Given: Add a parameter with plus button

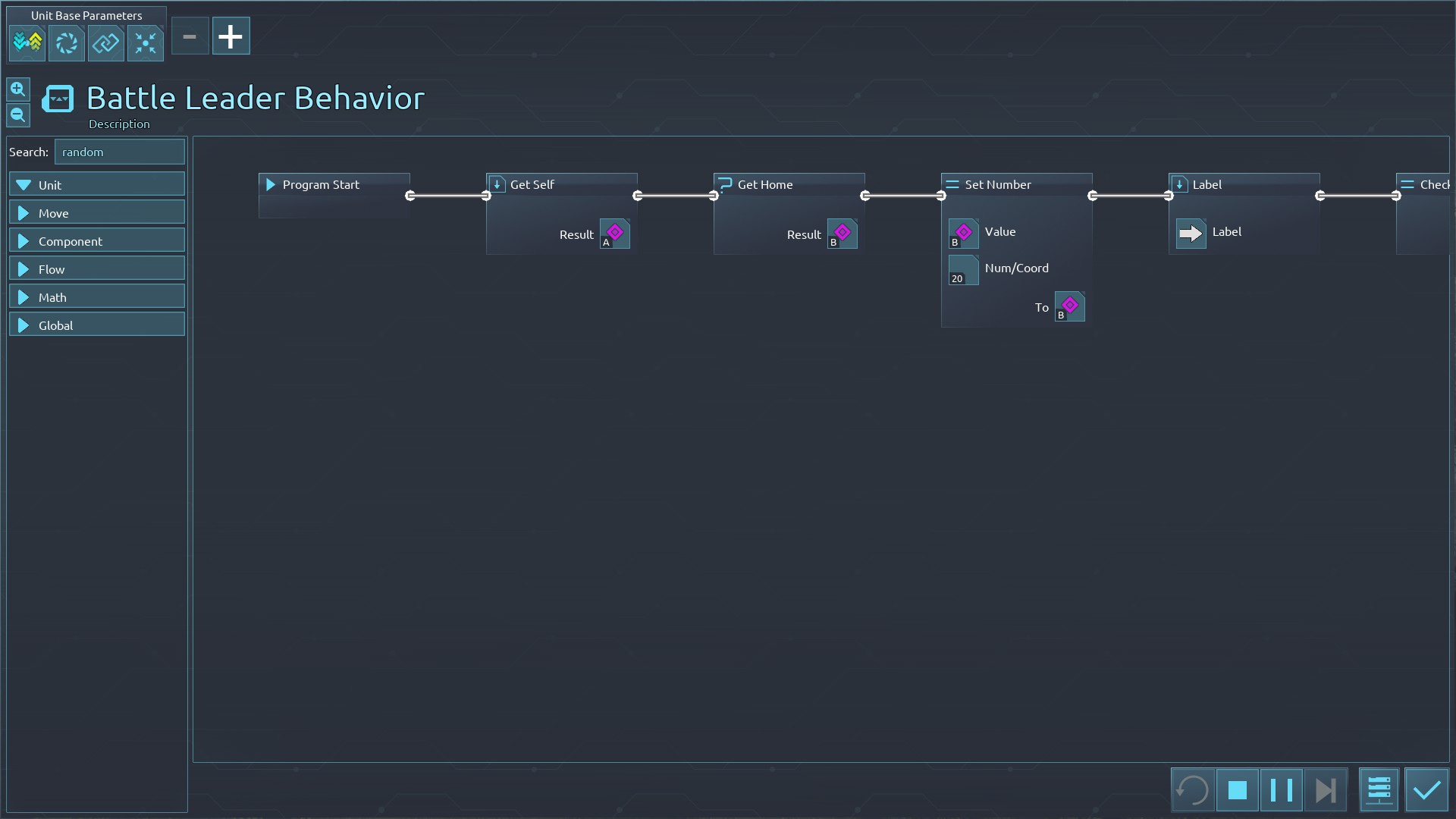Looking at the screenshot, I should [x=231, y=36].
